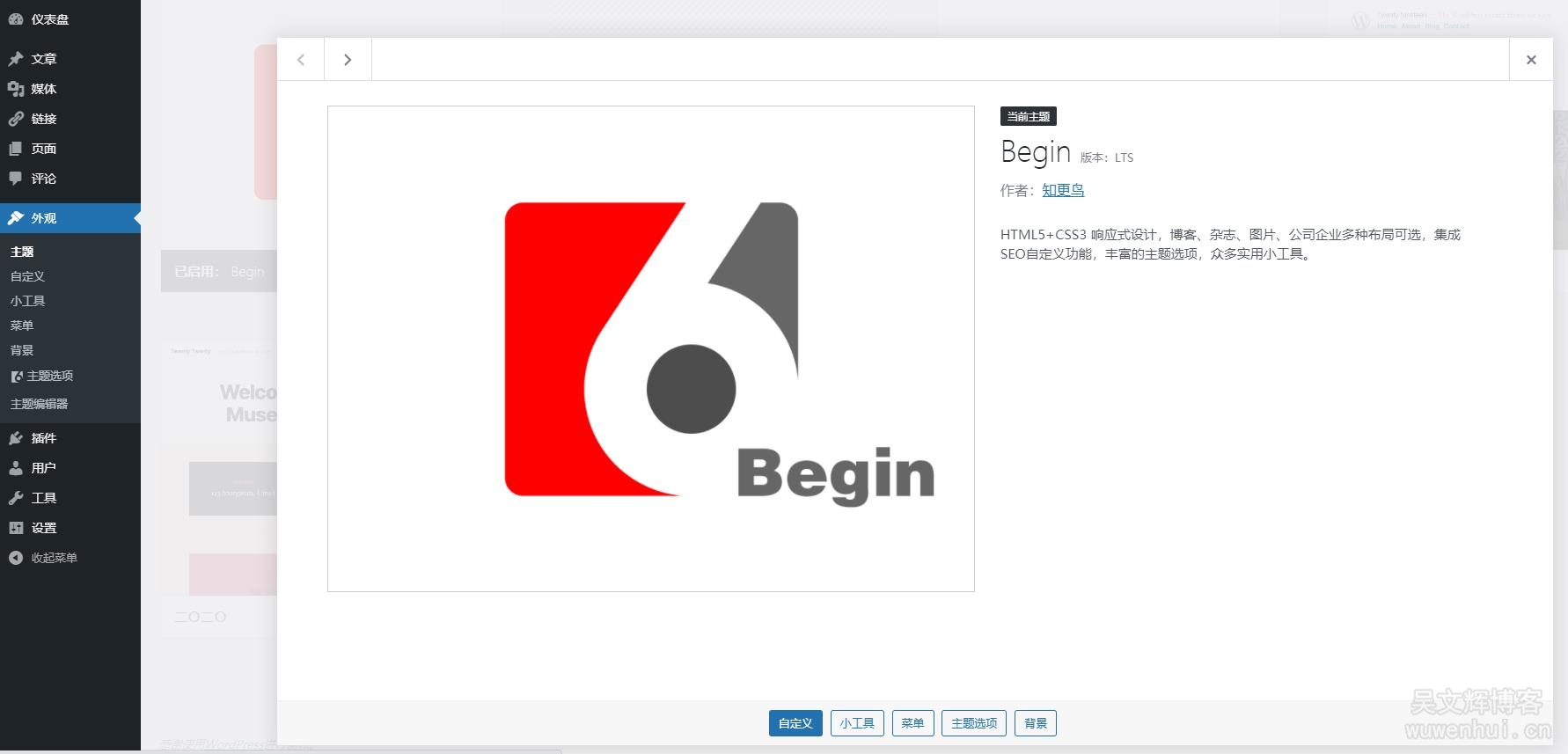This screenshot has height=754, width=1568.
Task: Click the Pages (页面) icon
Action: coord(16,149)
